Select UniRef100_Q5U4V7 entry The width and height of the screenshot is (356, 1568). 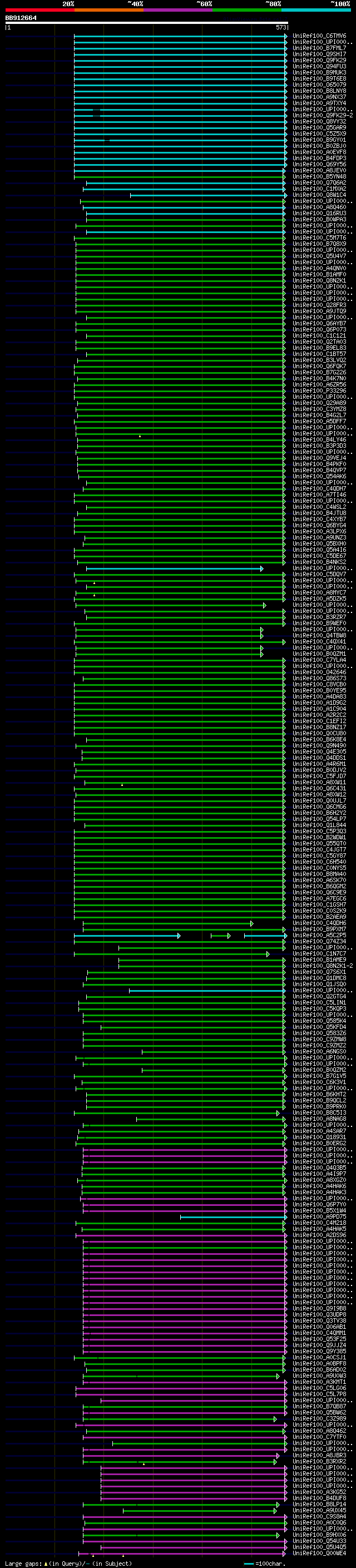pyautogui.click(x=319, y=256)
